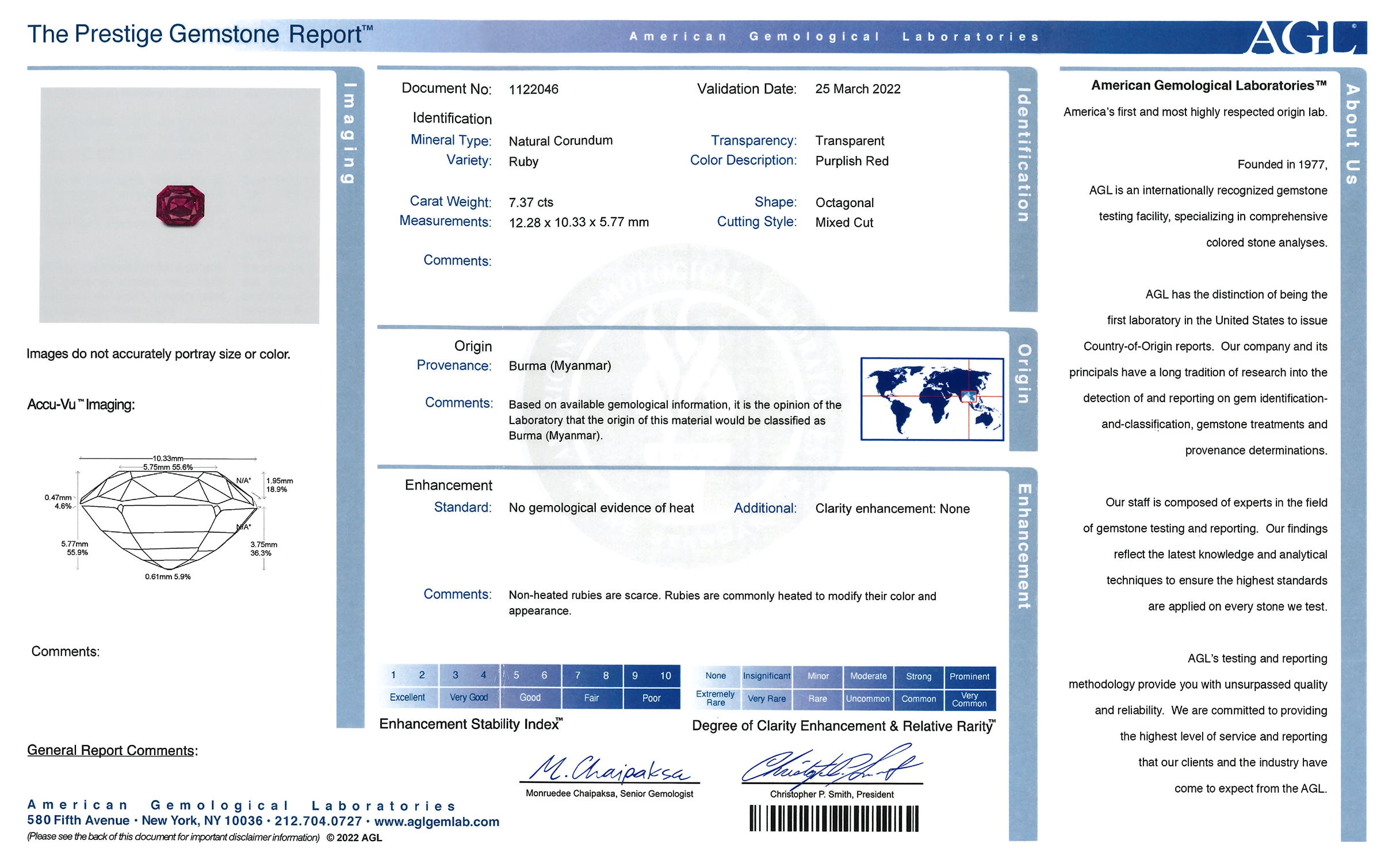Select the validation date 25 March 2022
This screenshot has width=1400, height=863.
[858, 89]
